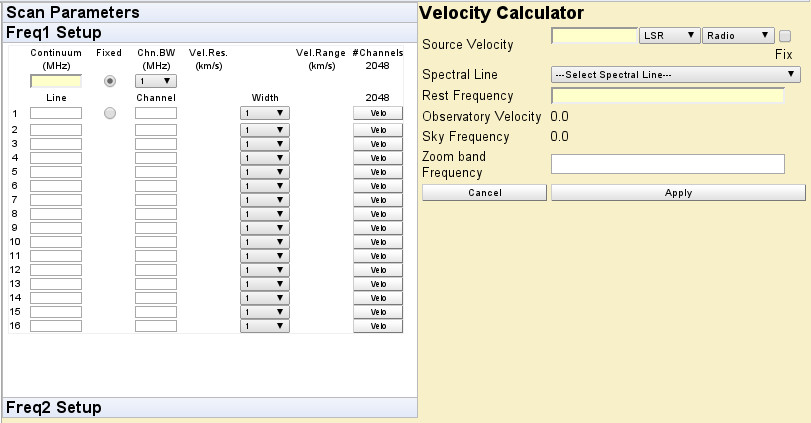Collapse the Freq1 Setup section header

[x=209, y=32]
